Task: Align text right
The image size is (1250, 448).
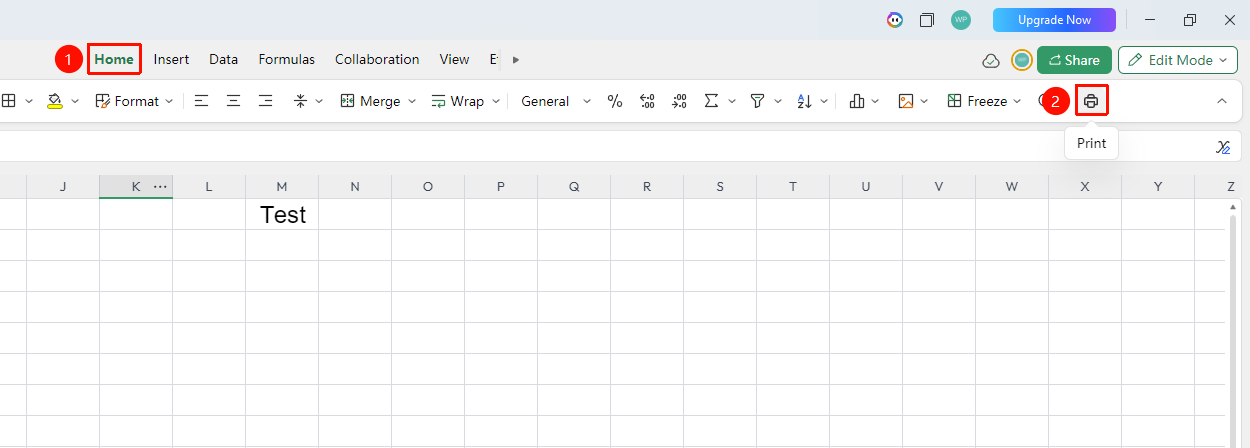Action: tap(266, 101)
